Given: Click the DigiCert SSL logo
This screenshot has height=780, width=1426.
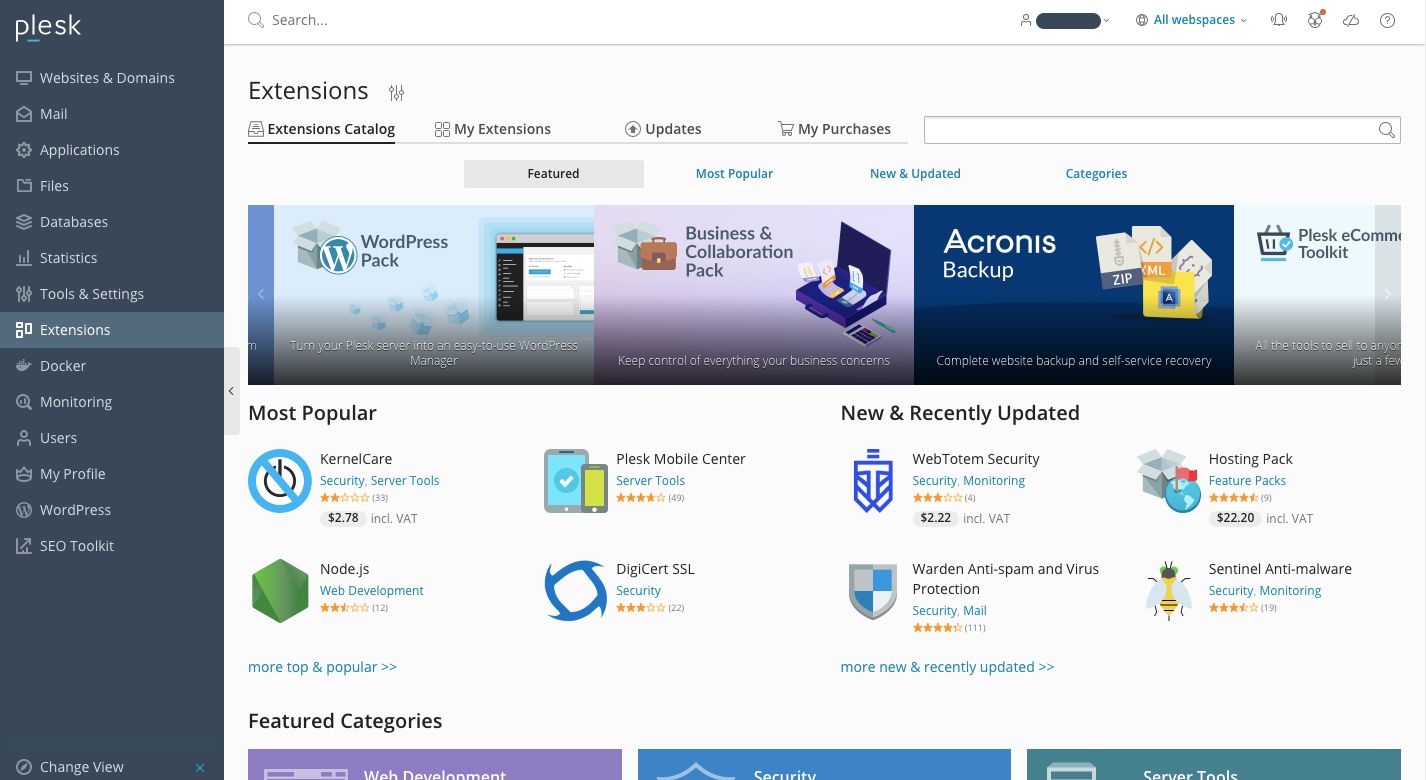Looking at the screenshot, I should tap(576, 591).
